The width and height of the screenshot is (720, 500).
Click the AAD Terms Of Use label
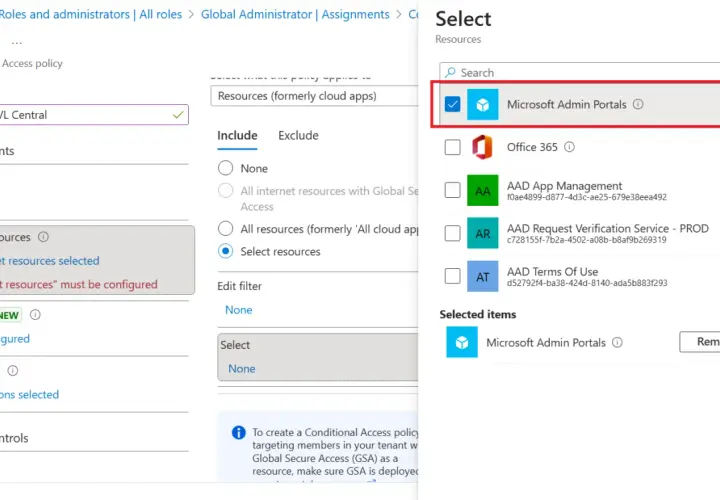tap(552, 272)
